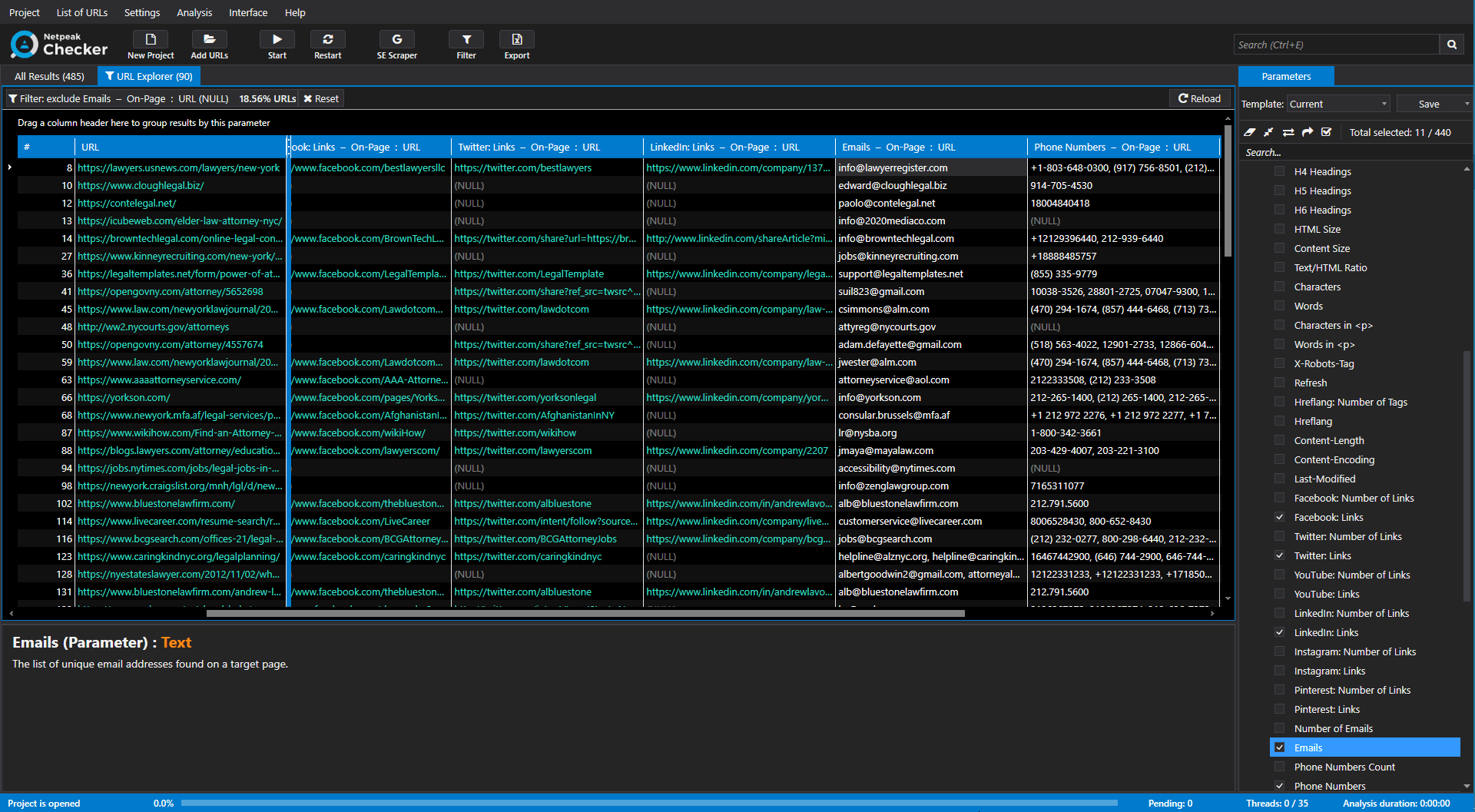The width and height of the screenshot is (1475, 812).
Task: Select the URL Explorer (90) tab
Action: tap(149, 76)
